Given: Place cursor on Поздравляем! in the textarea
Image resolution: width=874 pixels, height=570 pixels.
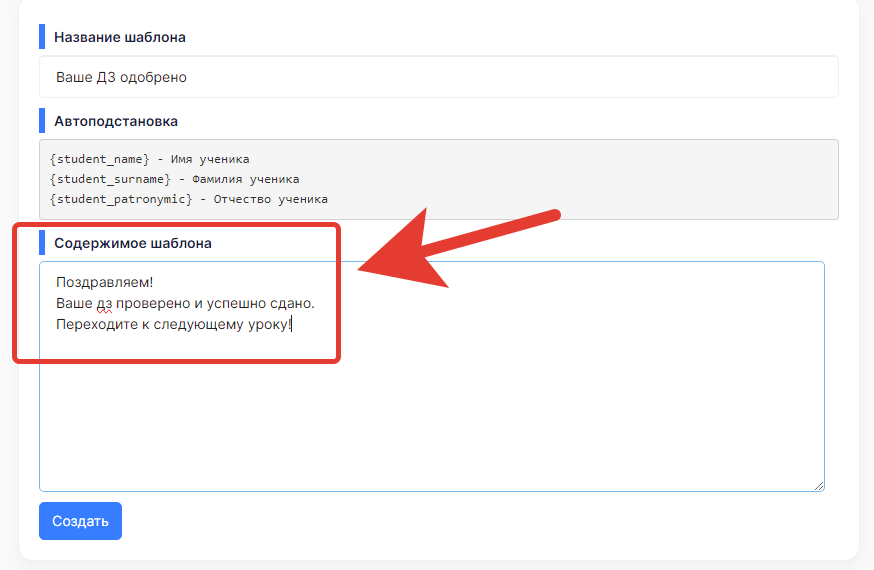Looking at the screenshot, I should click(97, 282).
